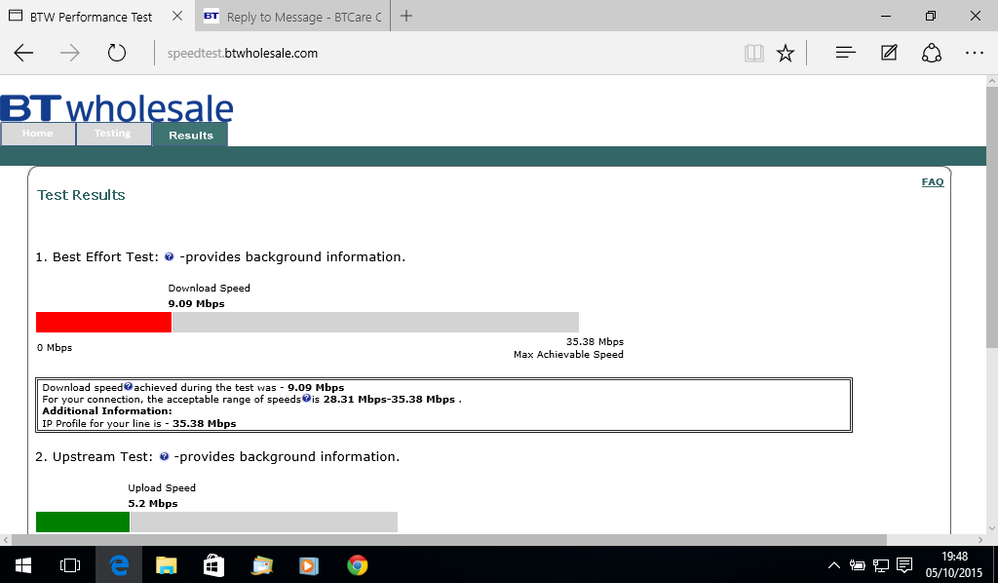998x583 pixels.
Task: Click scroll down arrow on vertical scrollbar
Action: (x=992, y=528)
